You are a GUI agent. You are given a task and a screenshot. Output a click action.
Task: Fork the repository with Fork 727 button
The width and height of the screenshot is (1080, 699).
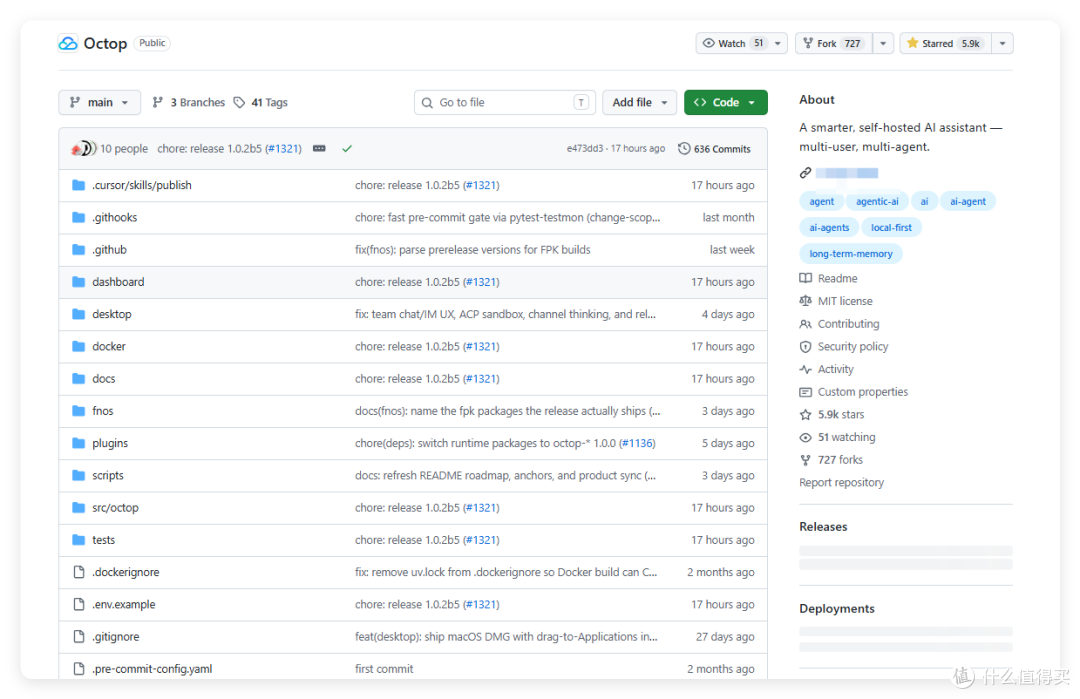(833, 43)
